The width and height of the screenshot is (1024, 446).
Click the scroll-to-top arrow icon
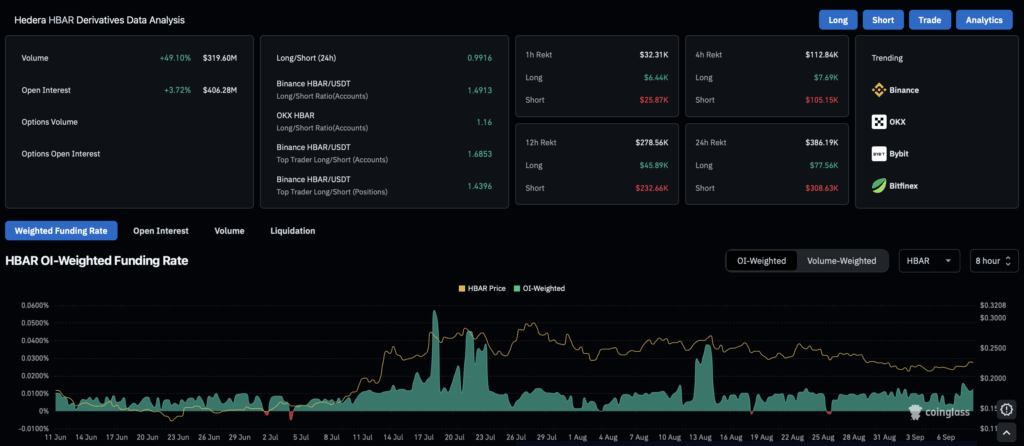point(1006,435)
